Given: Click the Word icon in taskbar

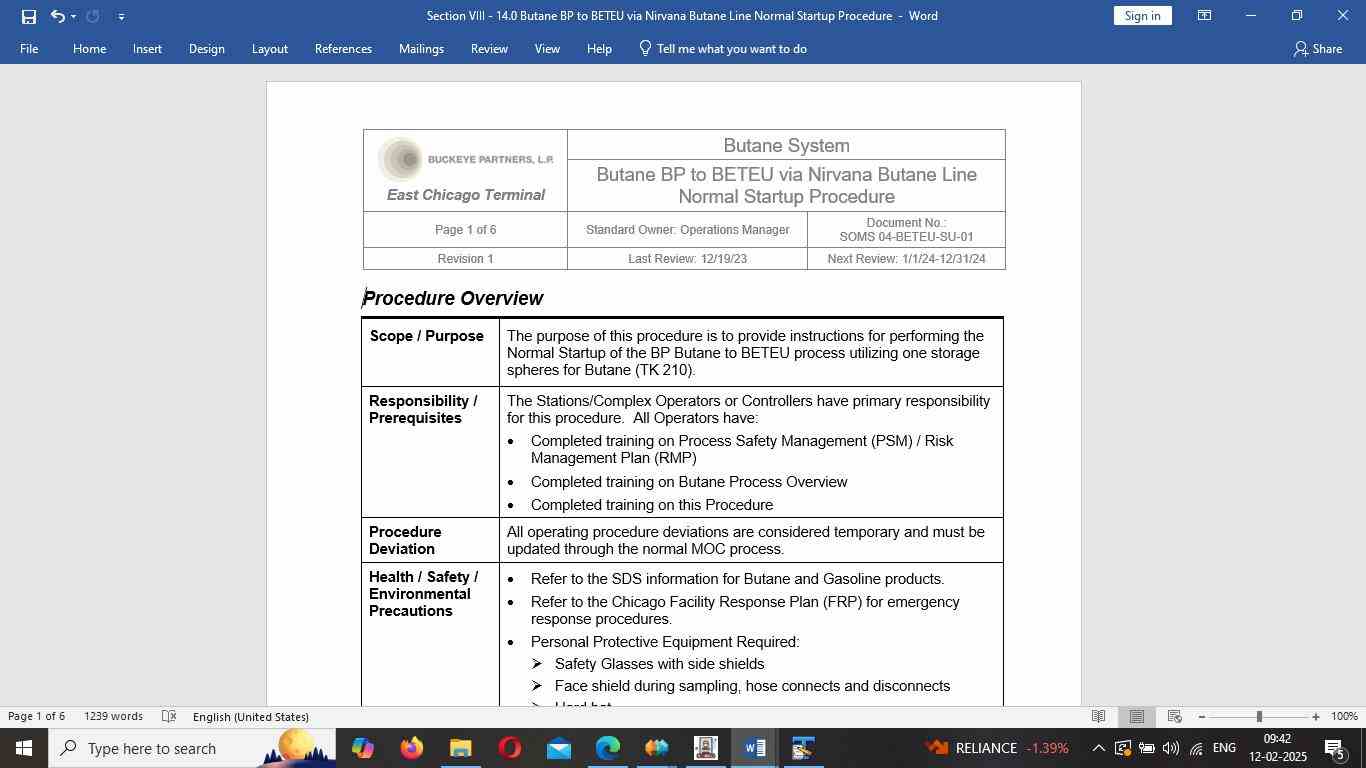Looking at the screenshot, I should (754, 748).
